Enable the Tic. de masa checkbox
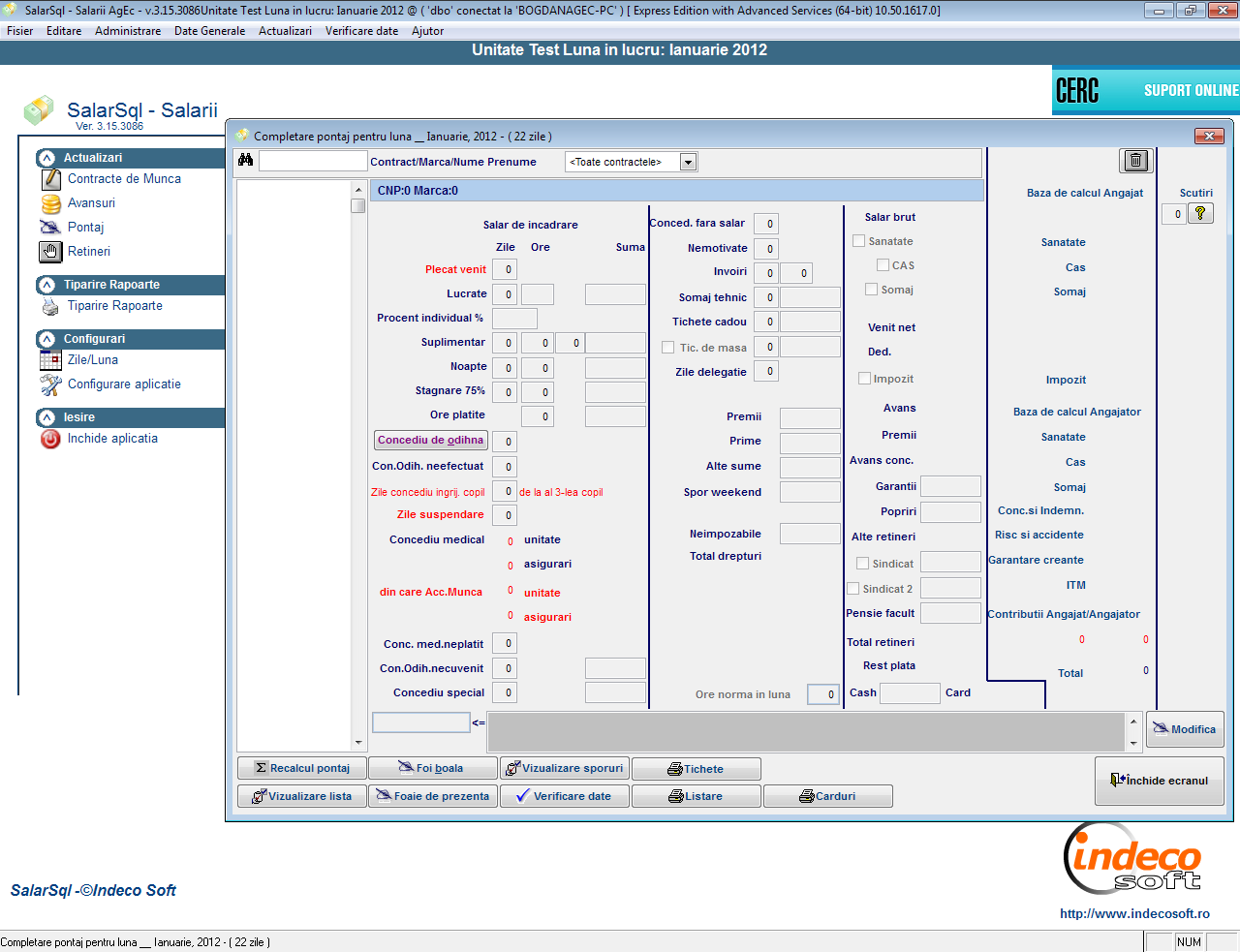 (x=667, y=348)
